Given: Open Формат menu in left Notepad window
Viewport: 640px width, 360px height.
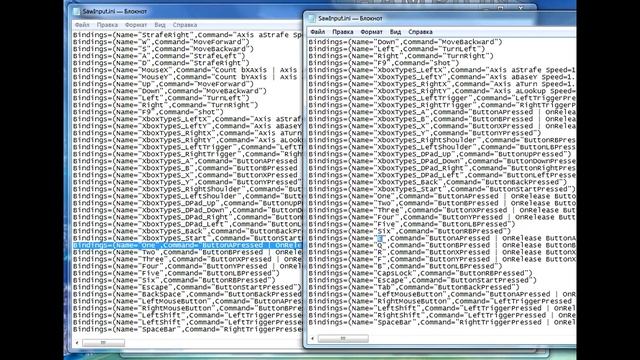Looking at the screenshot, I should pos(136,25).
